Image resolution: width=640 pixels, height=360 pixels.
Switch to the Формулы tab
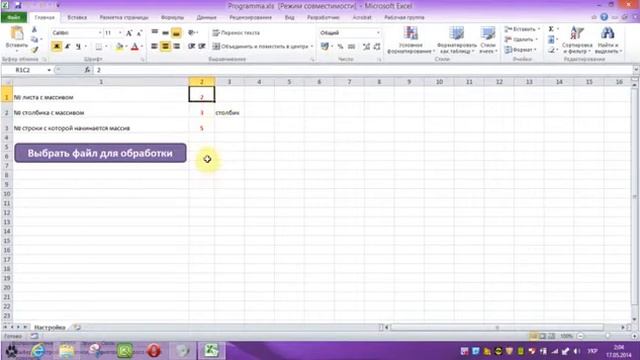pos(172,18)
